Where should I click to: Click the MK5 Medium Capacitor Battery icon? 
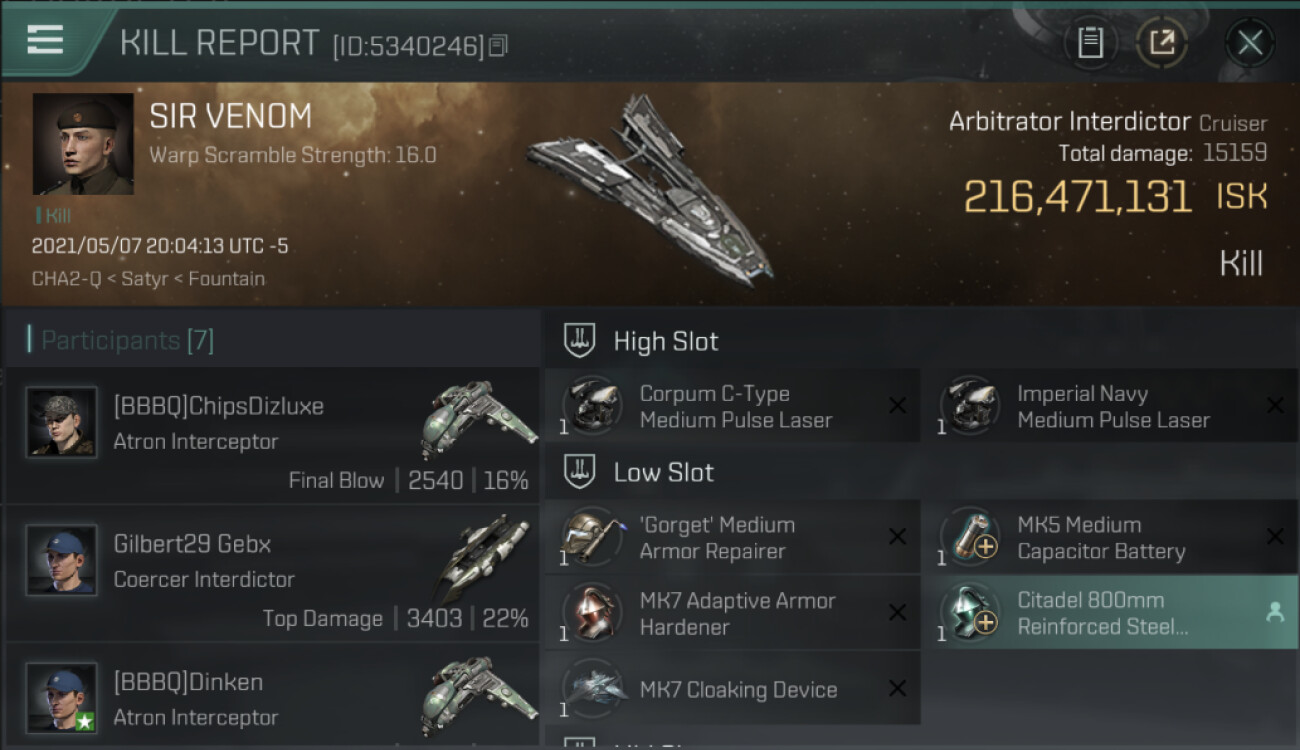point(970,537)
